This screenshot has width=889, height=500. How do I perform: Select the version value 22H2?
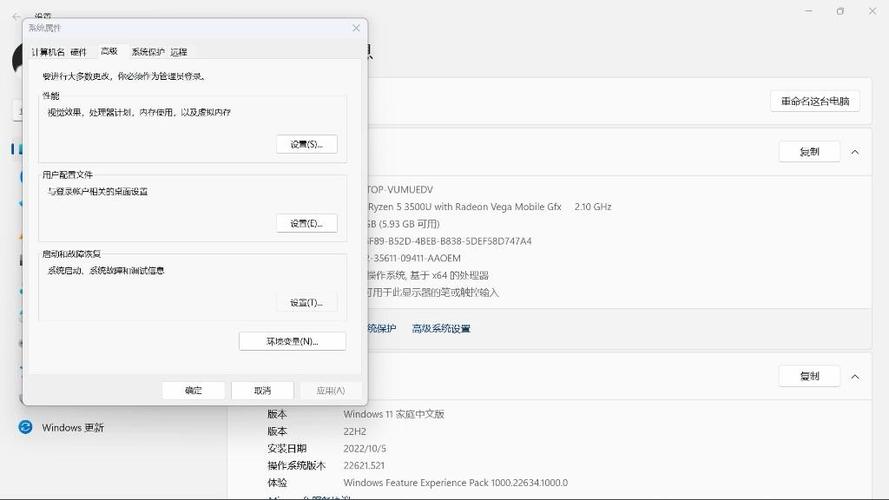355,431
